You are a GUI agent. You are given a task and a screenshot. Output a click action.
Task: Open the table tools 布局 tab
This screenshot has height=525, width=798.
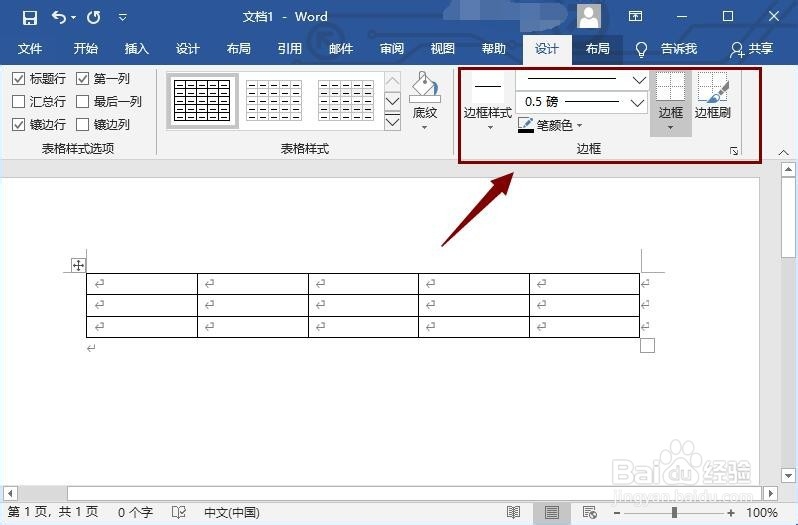597,49
